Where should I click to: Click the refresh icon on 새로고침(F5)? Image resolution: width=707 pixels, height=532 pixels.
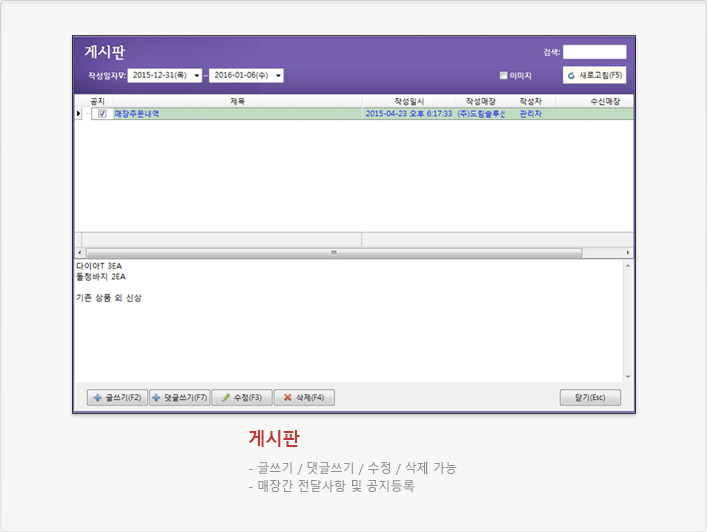coord(571,75)
